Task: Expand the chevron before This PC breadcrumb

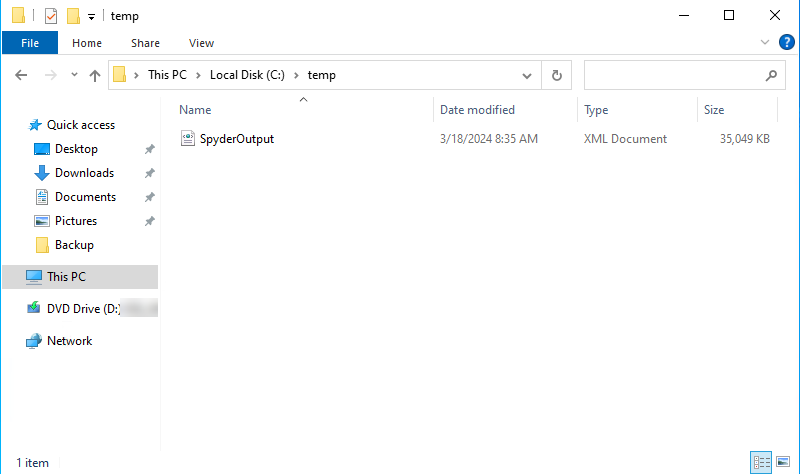Action: point(136,76)
